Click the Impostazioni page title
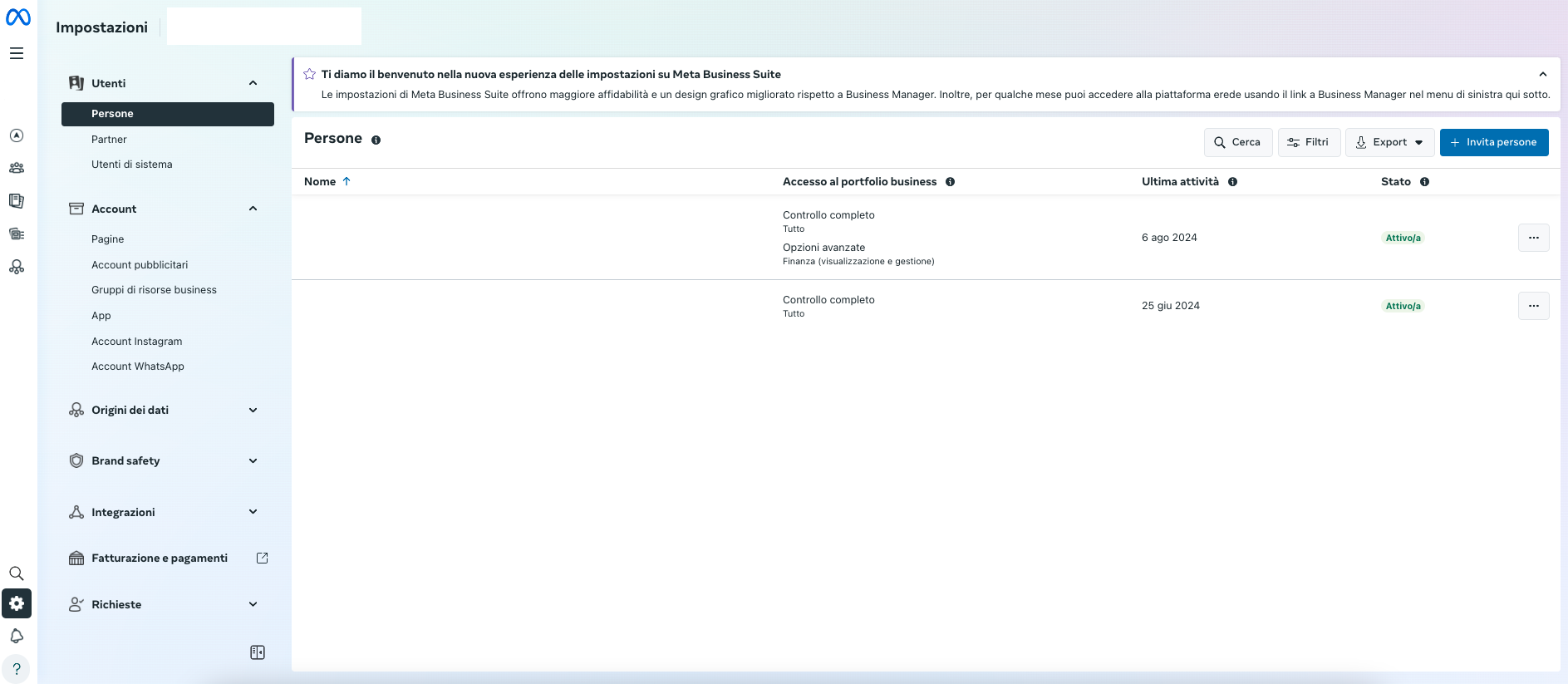 [x=101, y=27]
